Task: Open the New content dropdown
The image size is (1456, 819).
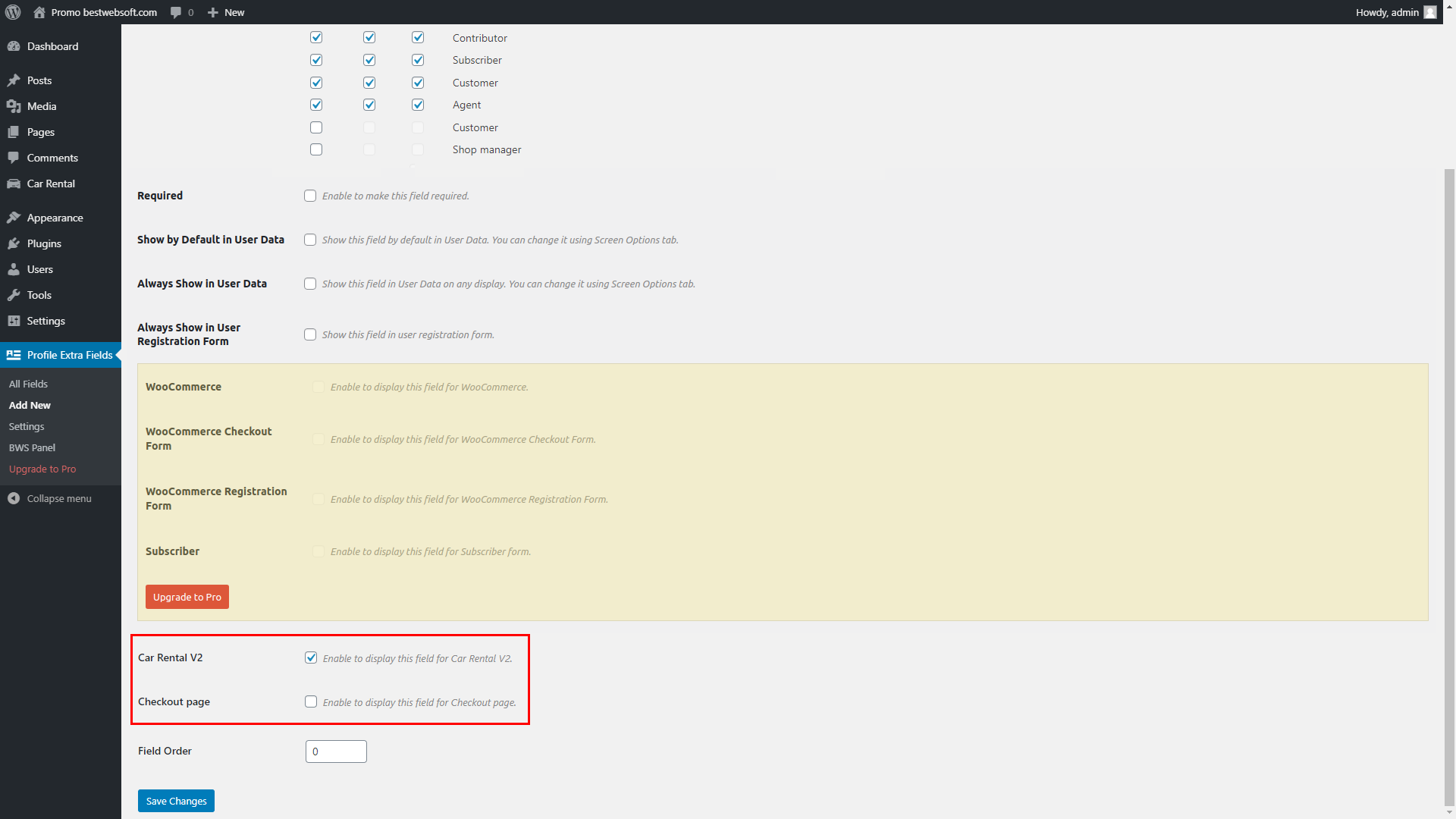Action: [x=226, y=12]
